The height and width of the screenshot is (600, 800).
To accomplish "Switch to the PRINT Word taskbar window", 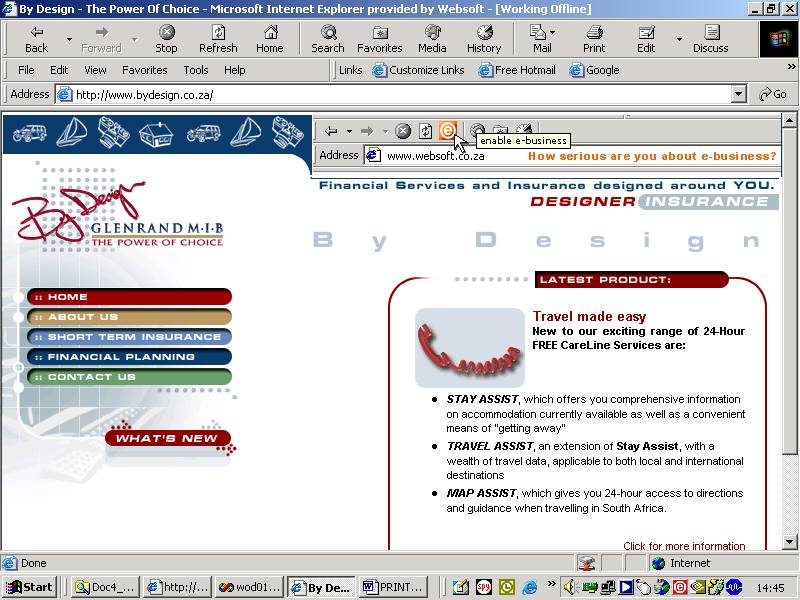I will (x=393, y=587).
